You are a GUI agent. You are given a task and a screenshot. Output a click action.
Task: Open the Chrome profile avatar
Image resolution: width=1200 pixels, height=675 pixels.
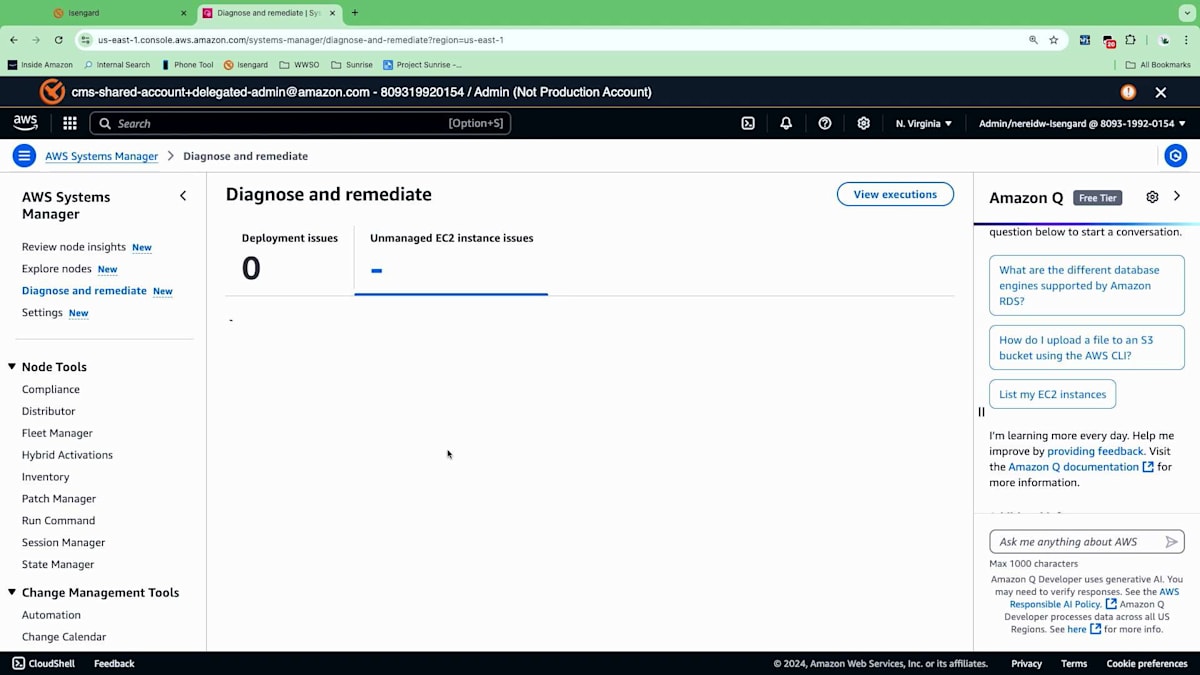pos(1164,40)
